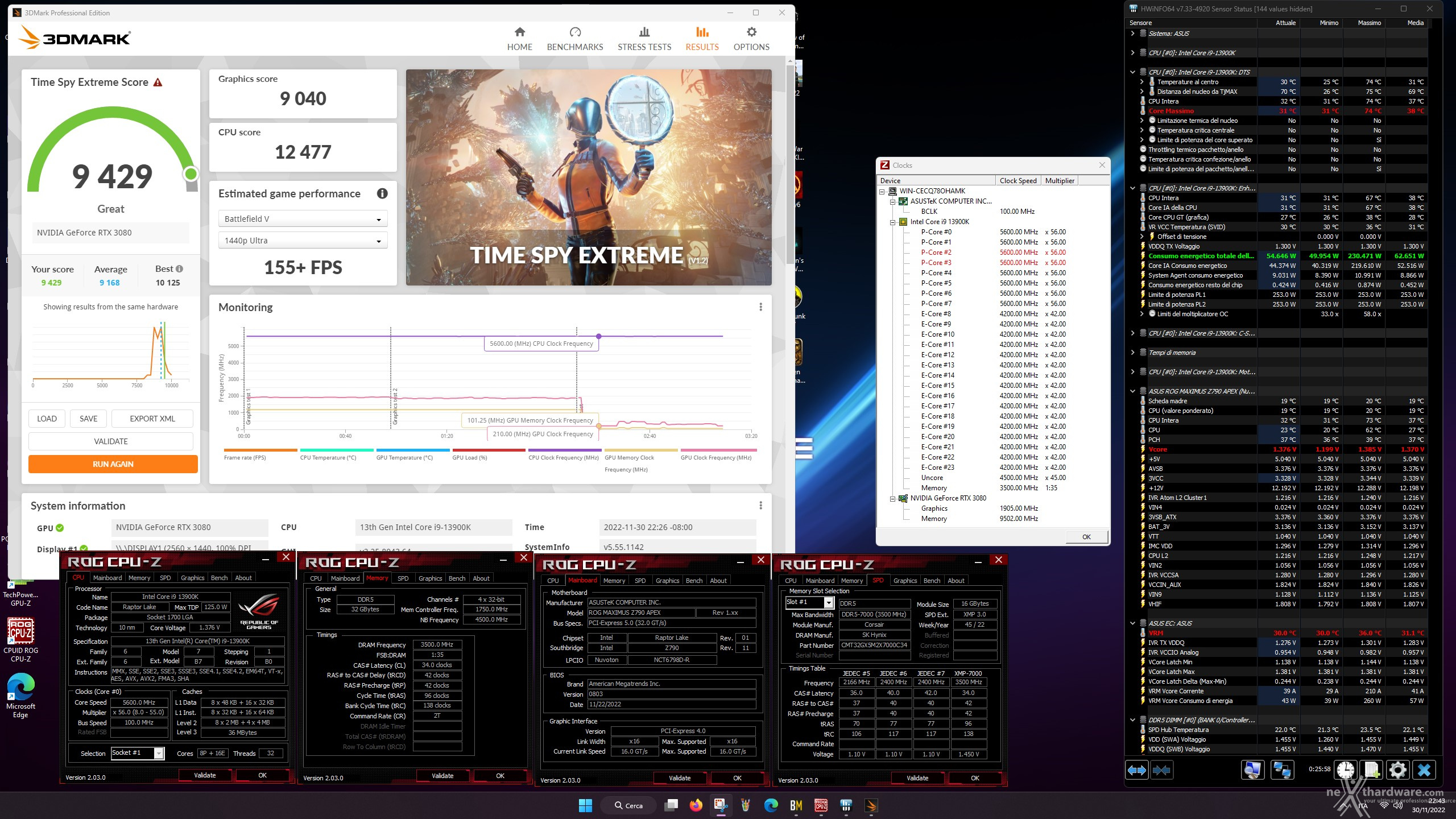Open the System information three-dot menu

pos(760,506)
